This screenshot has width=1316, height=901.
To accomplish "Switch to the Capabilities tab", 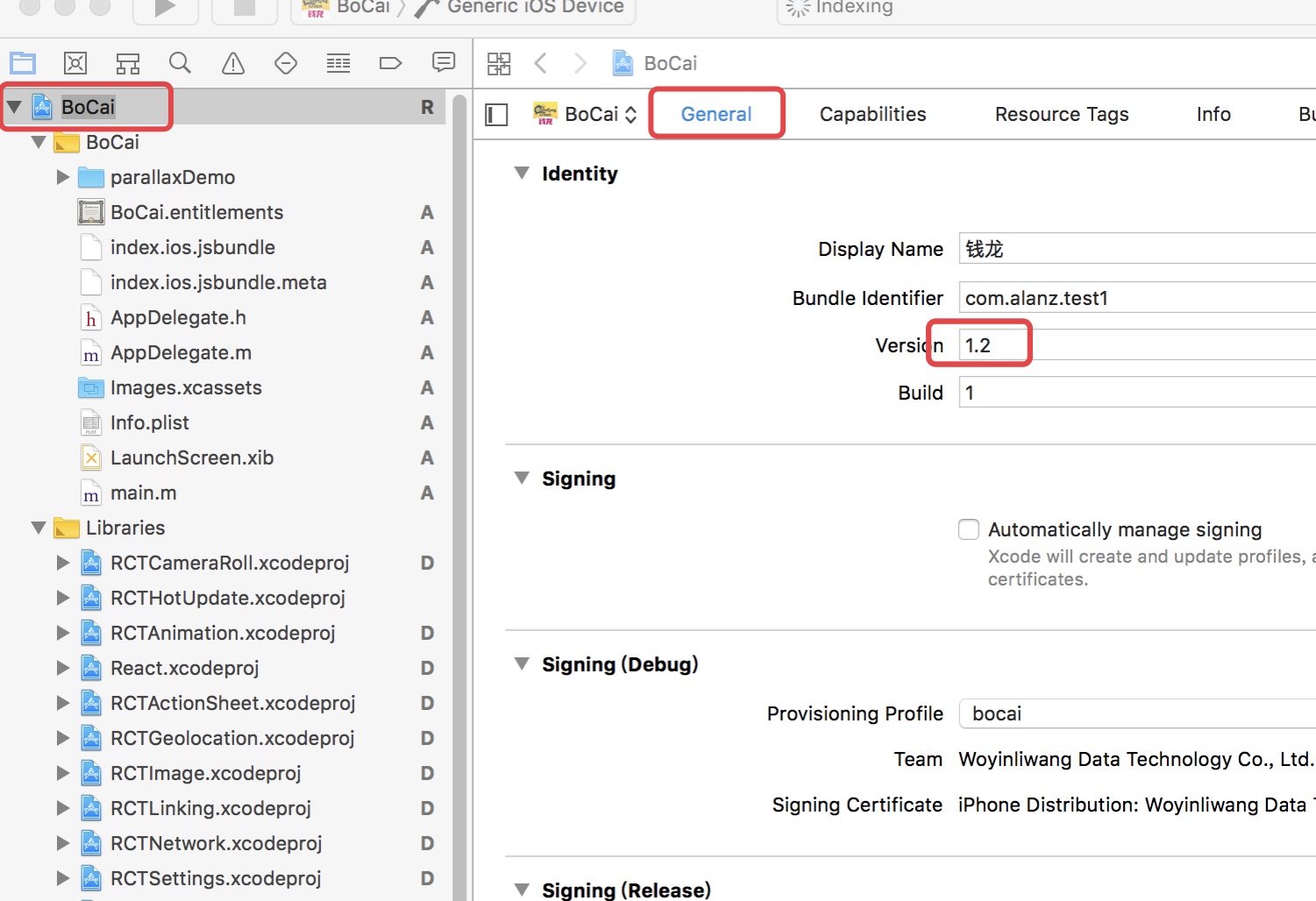I will [872, 114].
